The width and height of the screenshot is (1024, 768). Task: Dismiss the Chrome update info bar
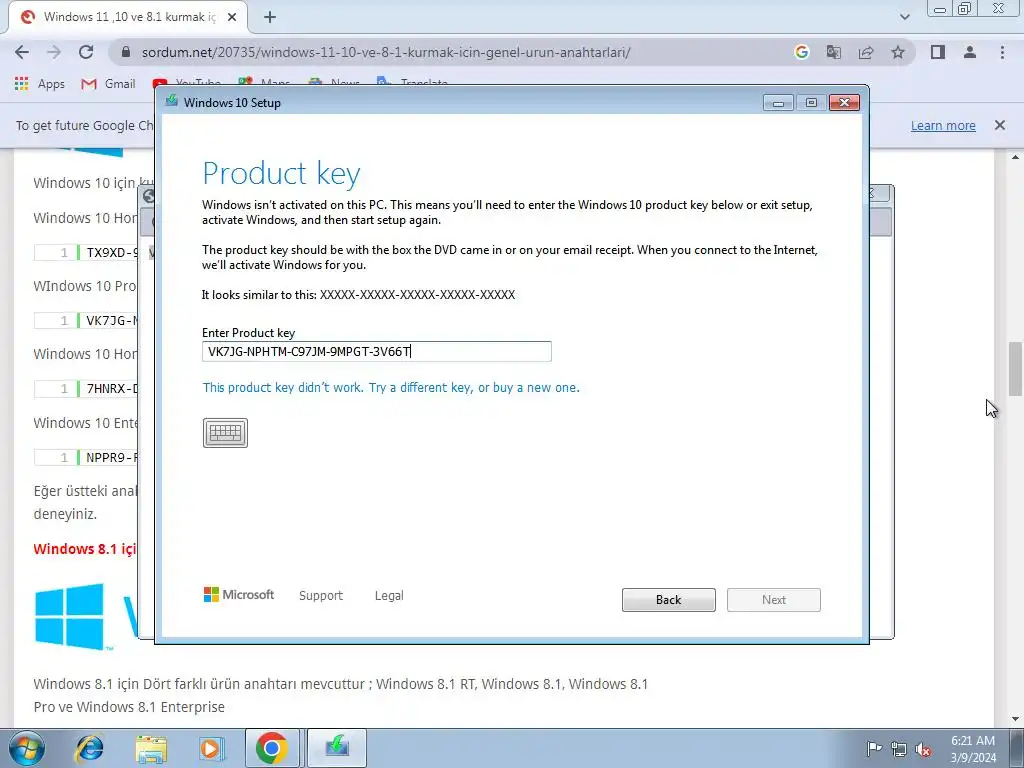pyautogui.click(x=1000, y=125)
